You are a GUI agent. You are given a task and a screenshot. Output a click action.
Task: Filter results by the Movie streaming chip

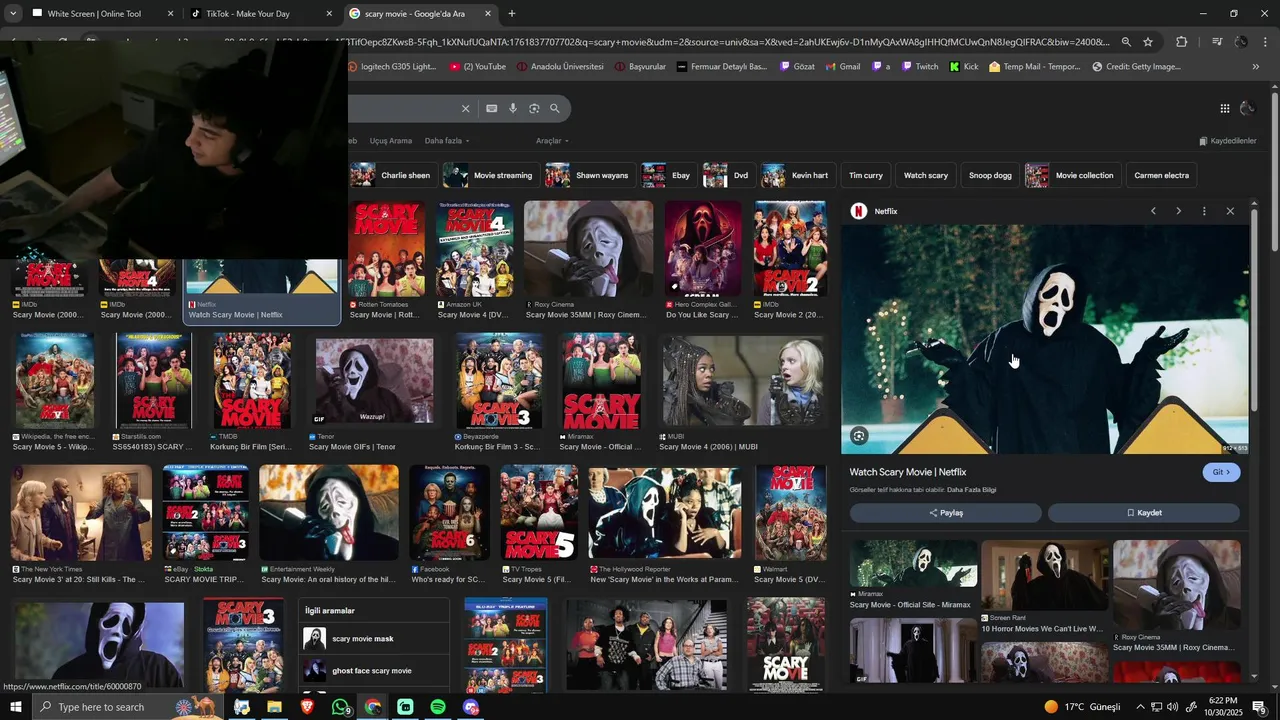pos(490,175)
